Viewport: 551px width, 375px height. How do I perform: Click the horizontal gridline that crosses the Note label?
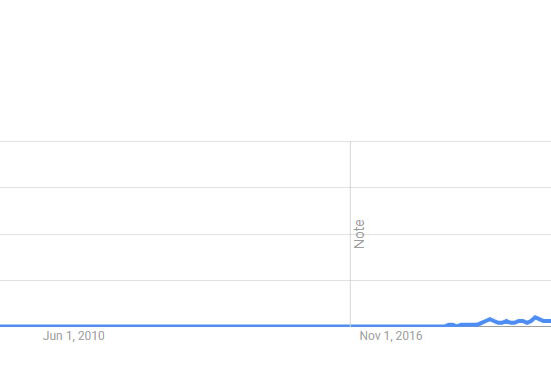click(x=276, y=234)
